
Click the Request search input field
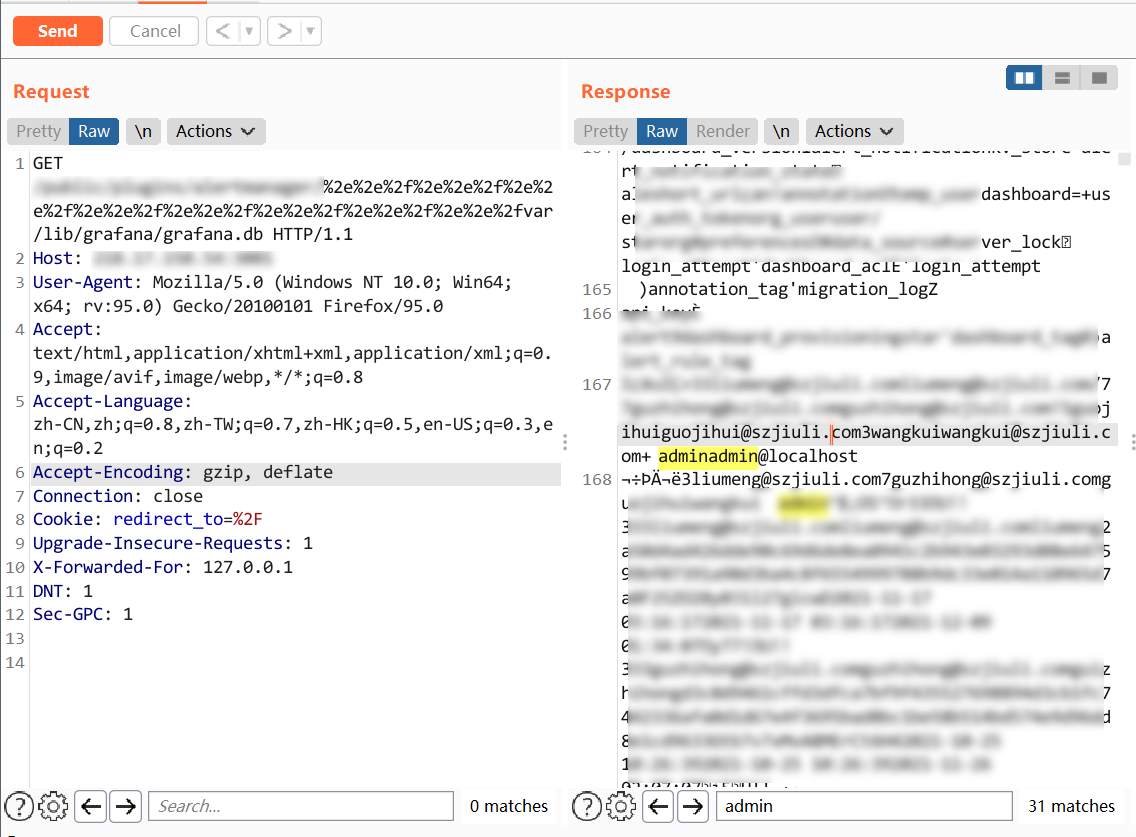tap(301, 806)
